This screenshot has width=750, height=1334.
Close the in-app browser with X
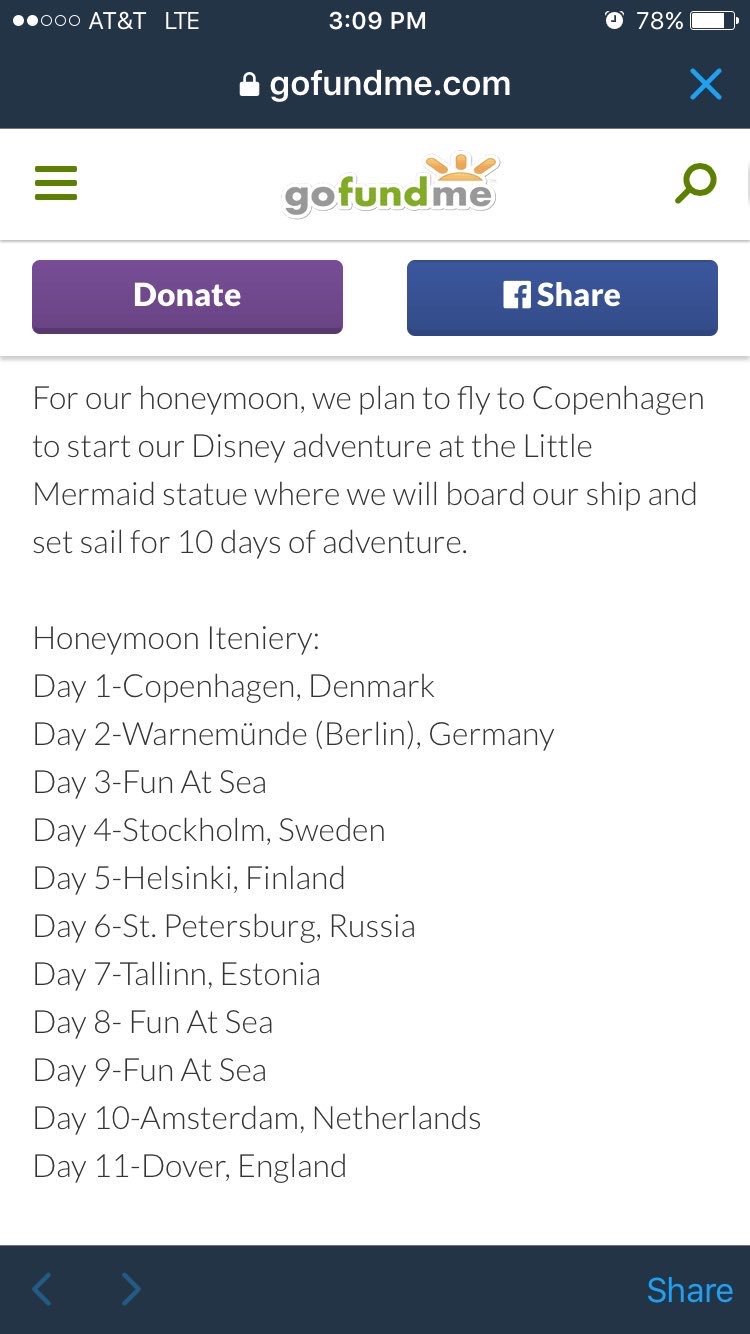[x=706, y=85]
